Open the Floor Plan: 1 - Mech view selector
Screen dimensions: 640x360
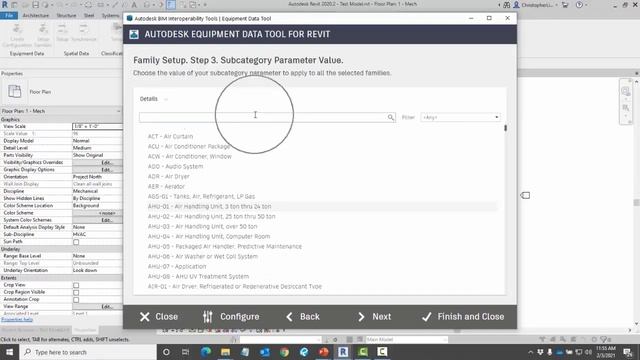61,111
